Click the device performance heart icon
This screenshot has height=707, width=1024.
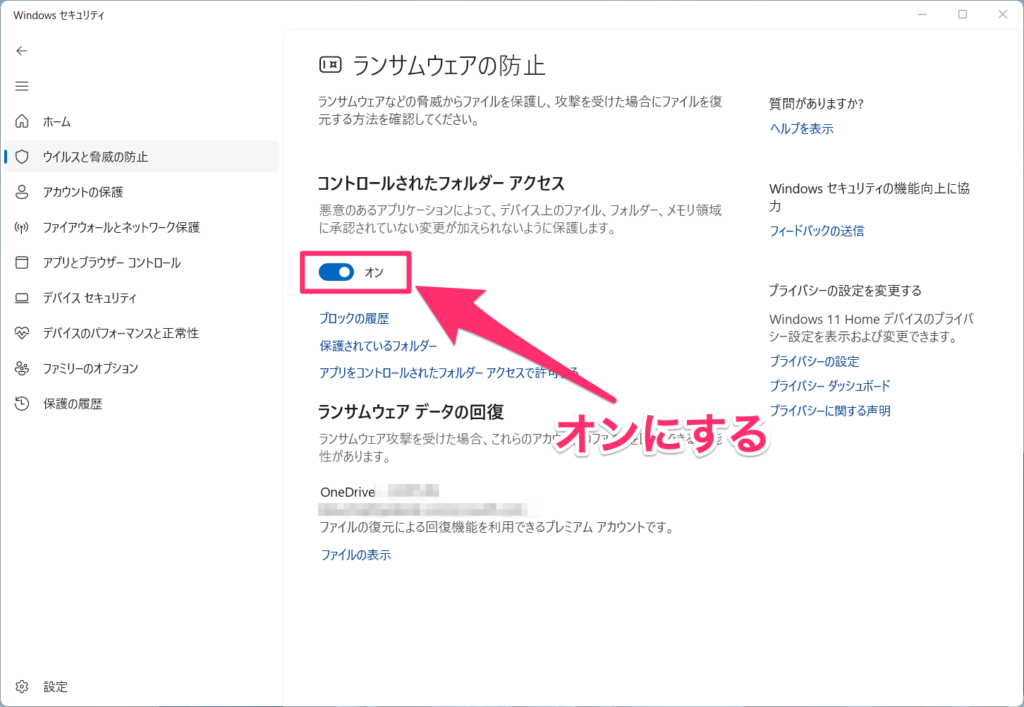(x=22, y=333)
